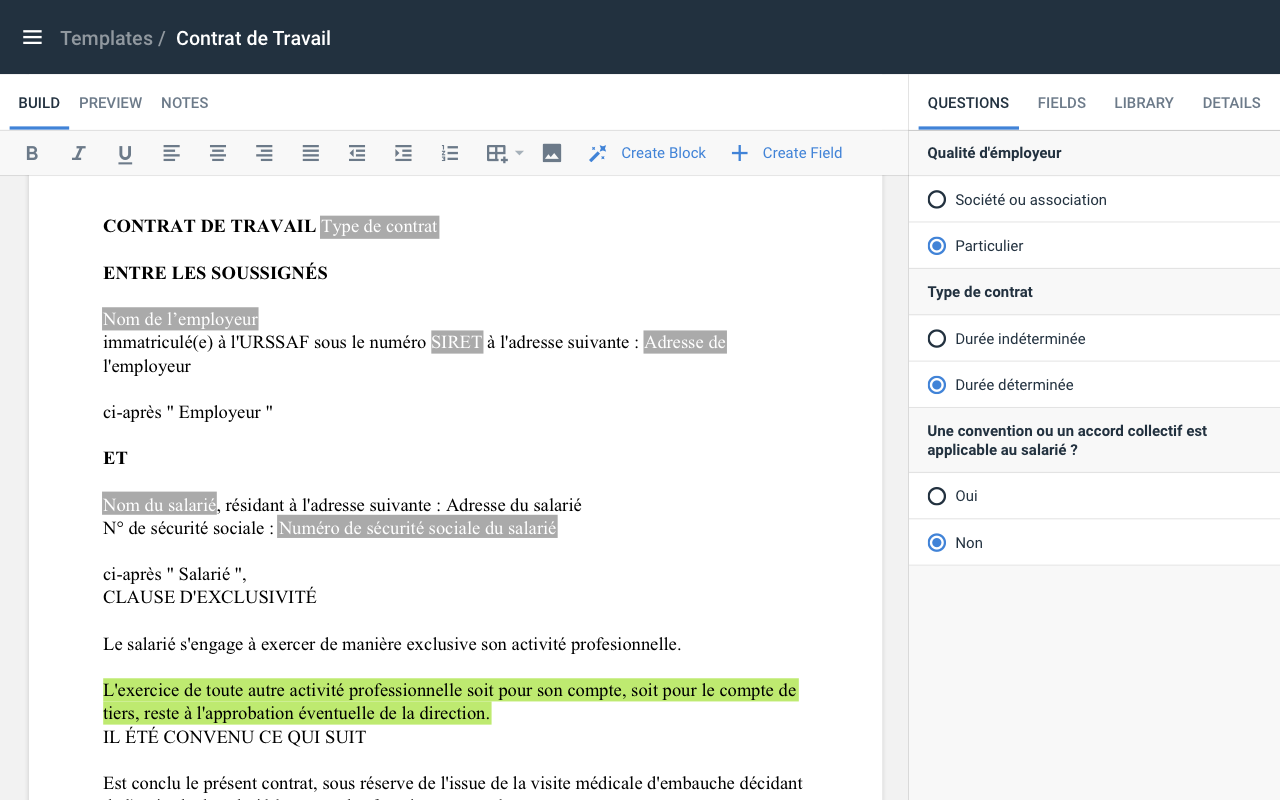Open the LIBRARY tab

click(1144, 103)
